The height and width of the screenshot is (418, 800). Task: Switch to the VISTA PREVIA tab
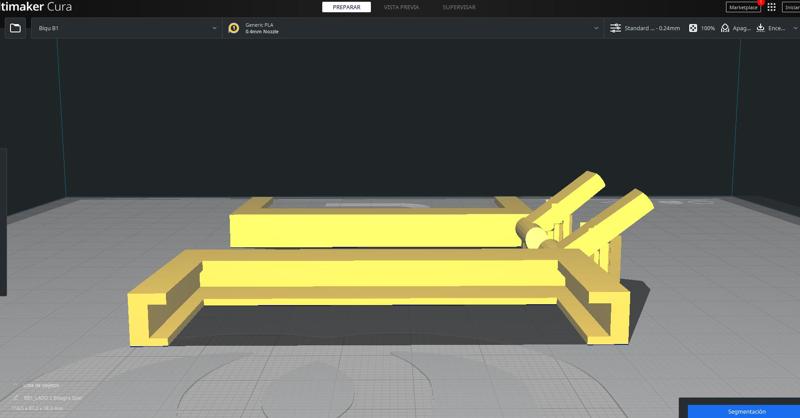pos(402,7)
